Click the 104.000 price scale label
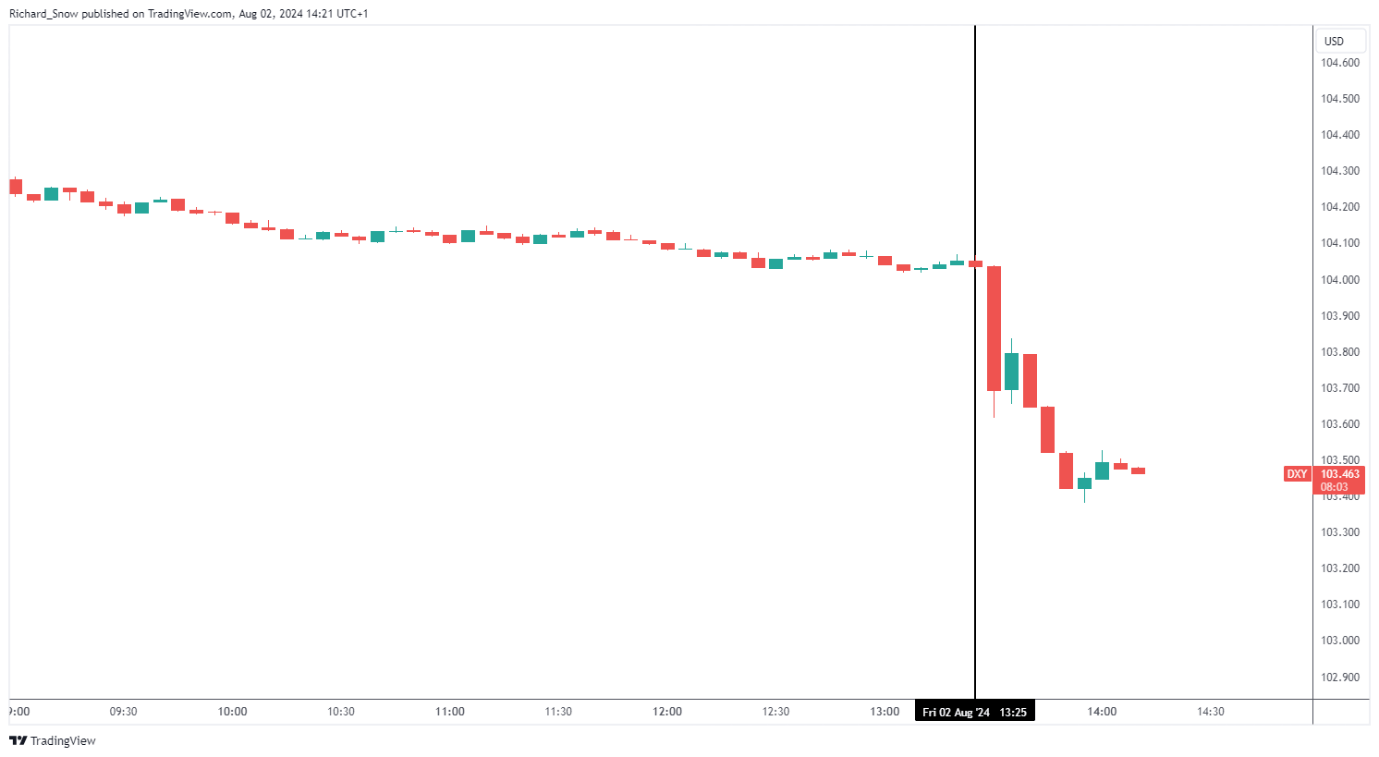 pyautogui.click(x=1340, y=280)
